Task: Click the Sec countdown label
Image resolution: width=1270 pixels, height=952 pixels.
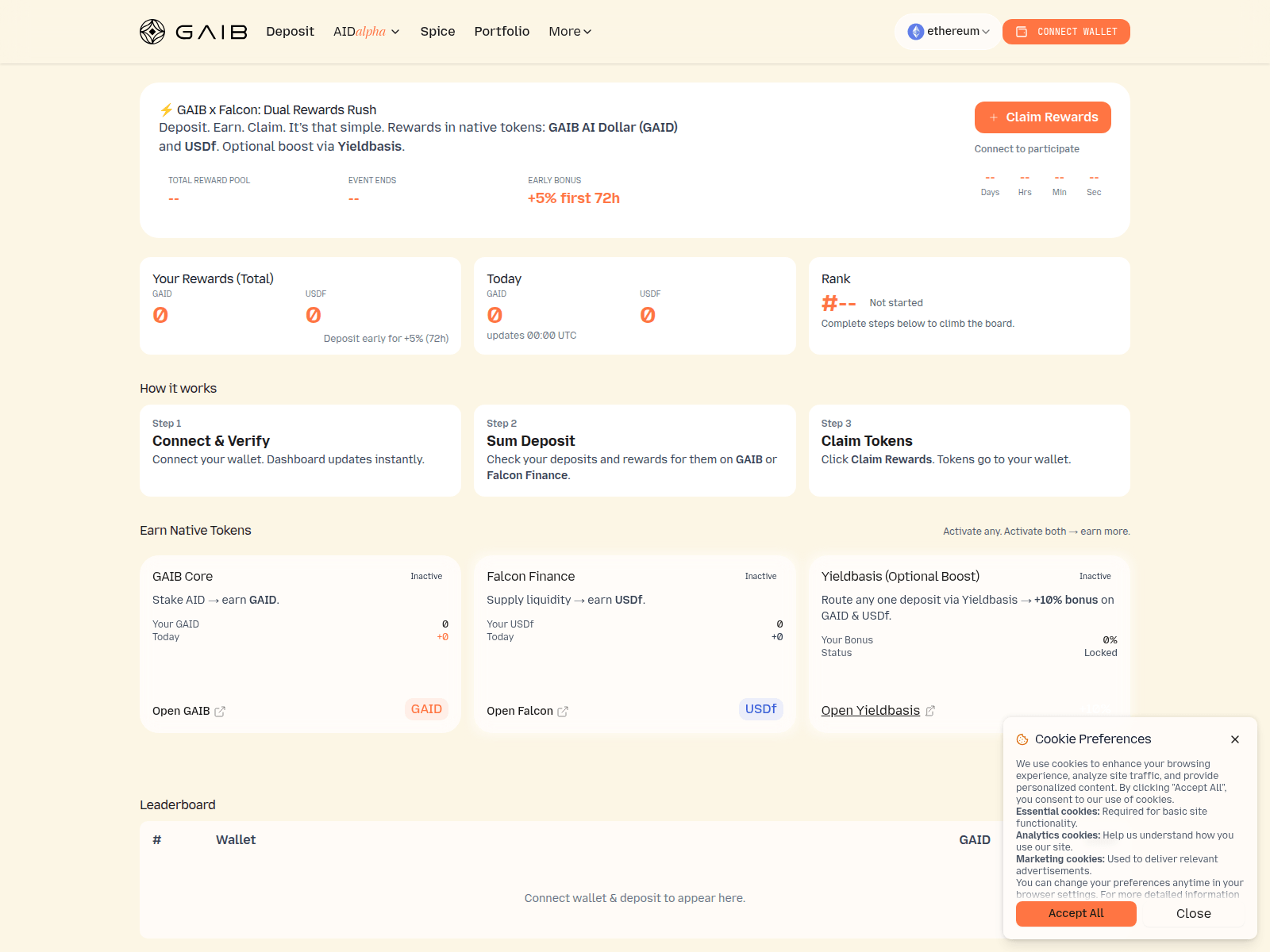Action: click(x=1094, y=193)
